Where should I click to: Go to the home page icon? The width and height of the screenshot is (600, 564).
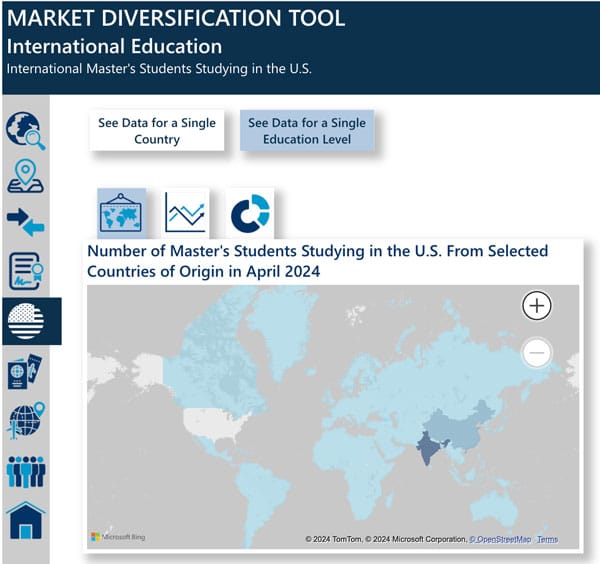[x=26, y=520]
